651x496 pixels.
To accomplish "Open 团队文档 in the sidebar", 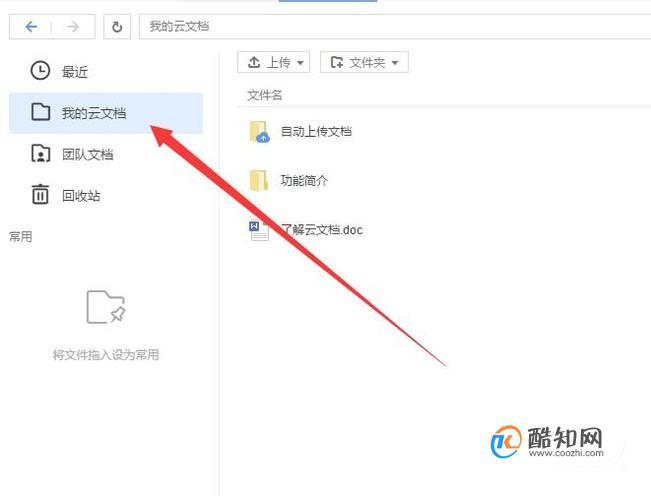I will pos(88,154).
